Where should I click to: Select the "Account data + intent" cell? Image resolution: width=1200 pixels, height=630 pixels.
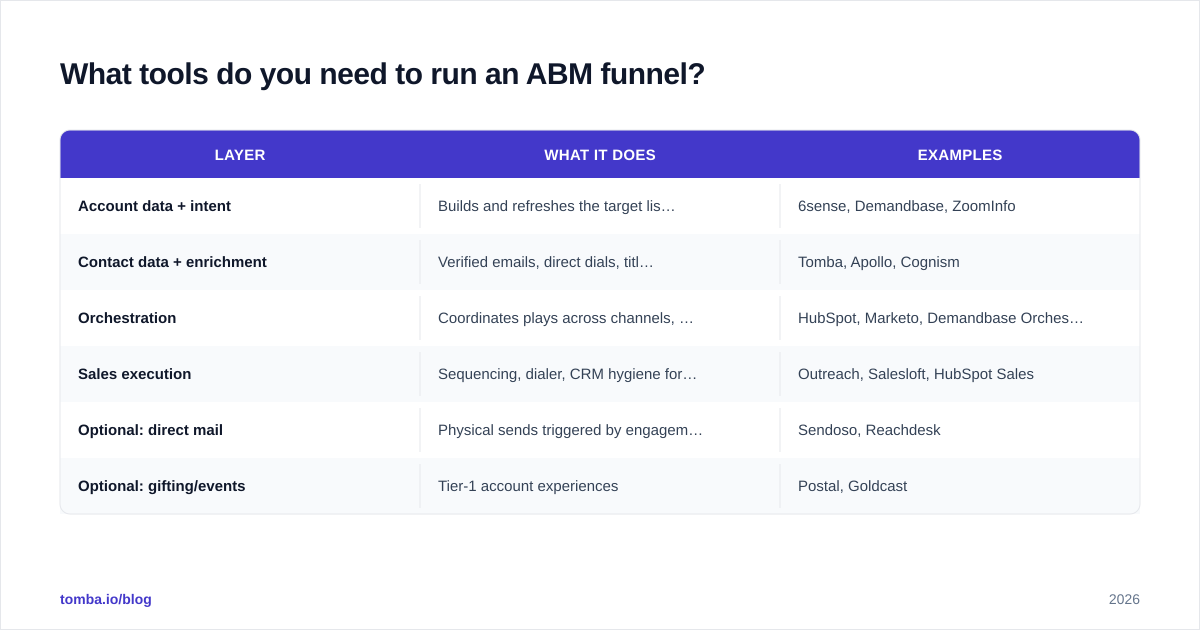[x=240, y=206]
